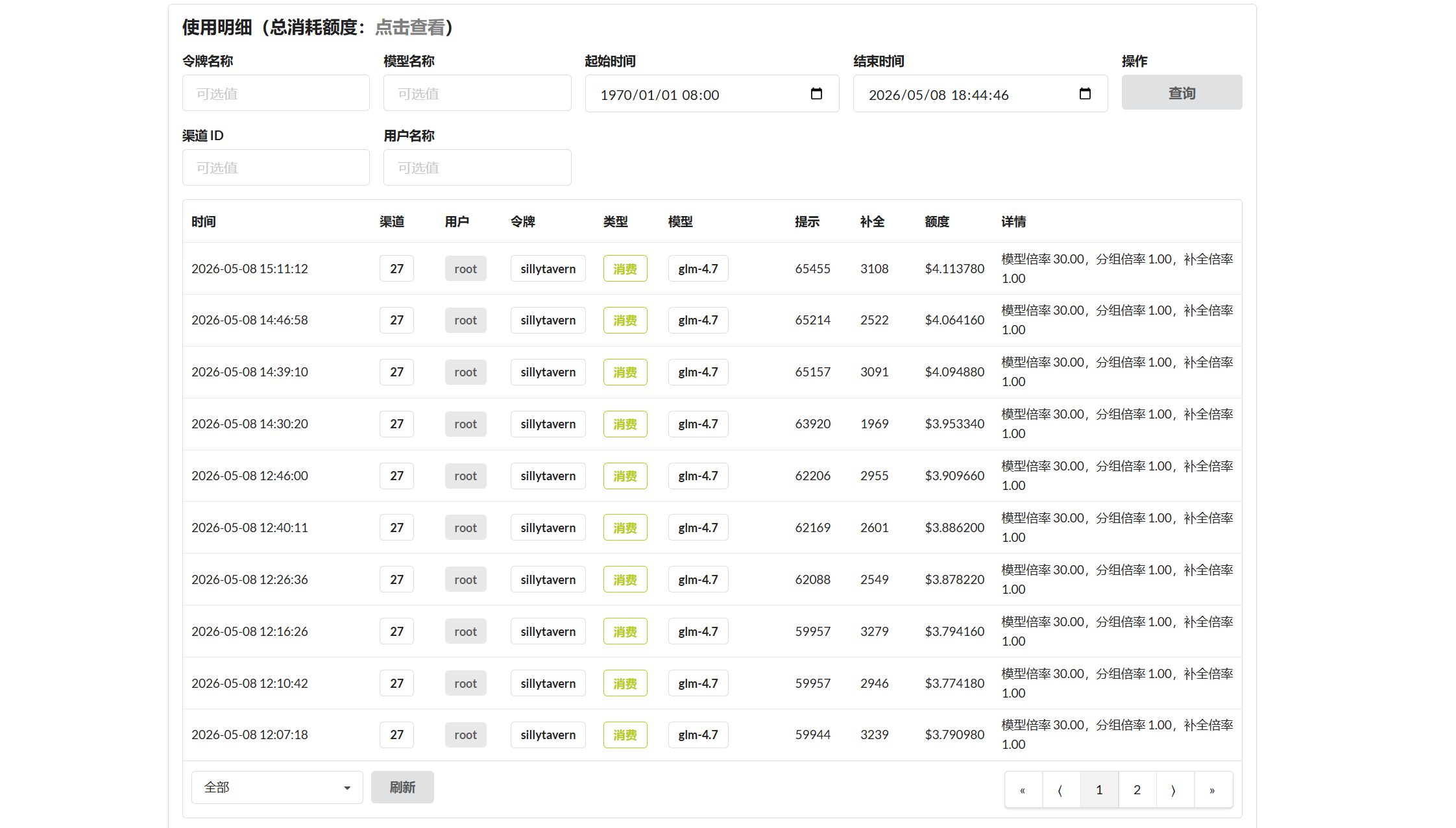1456x828 pixels.
Task: Open calendar picker for start time
Action: coord(816,94)
